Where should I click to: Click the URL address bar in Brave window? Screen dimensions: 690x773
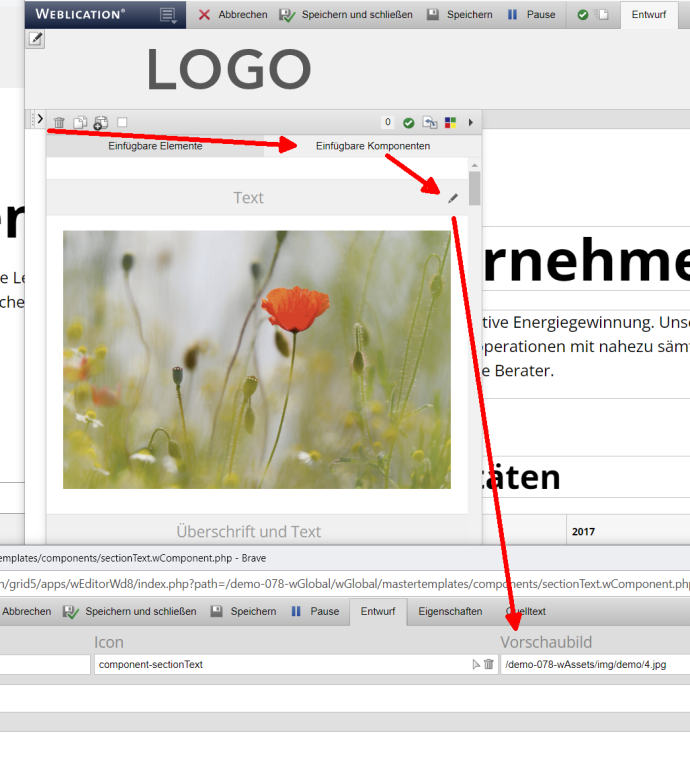point(345,584)
